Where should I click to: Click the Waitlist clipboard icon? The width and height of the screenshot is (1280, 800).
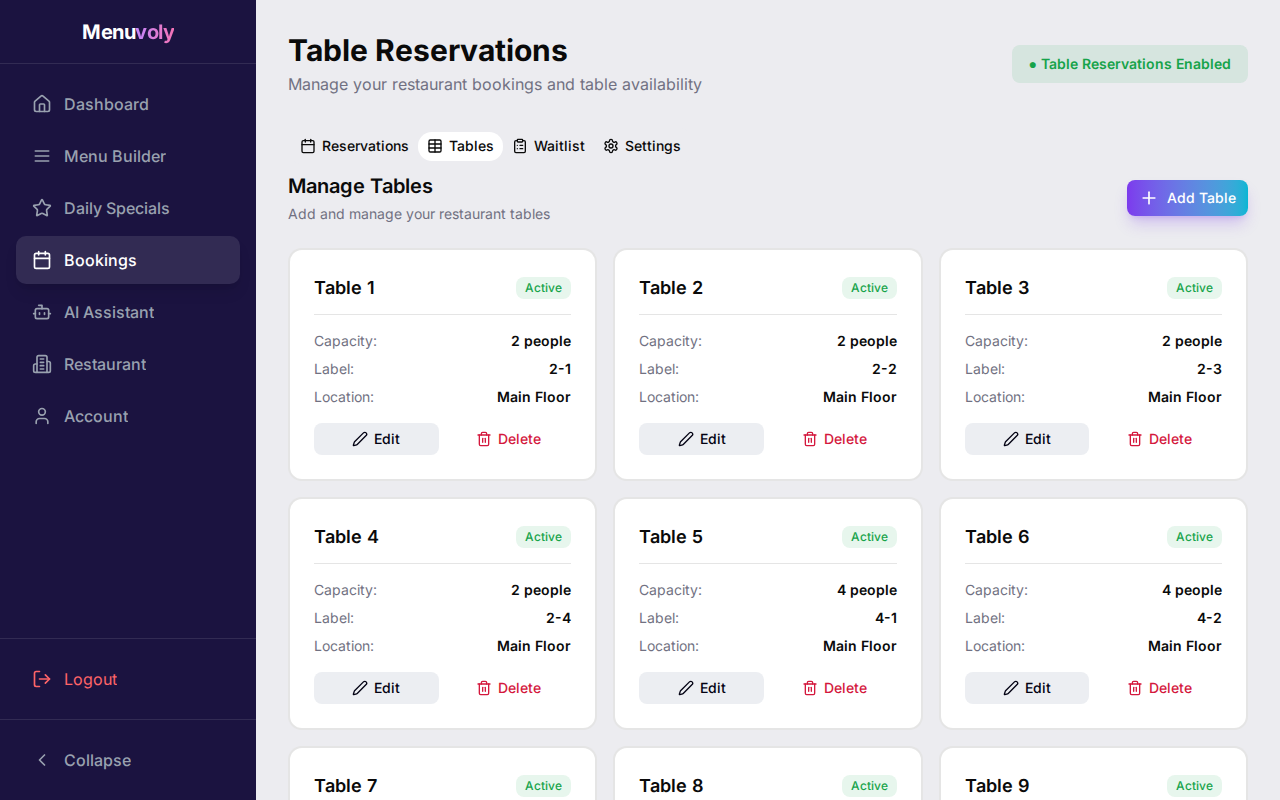tap(520, 146)
